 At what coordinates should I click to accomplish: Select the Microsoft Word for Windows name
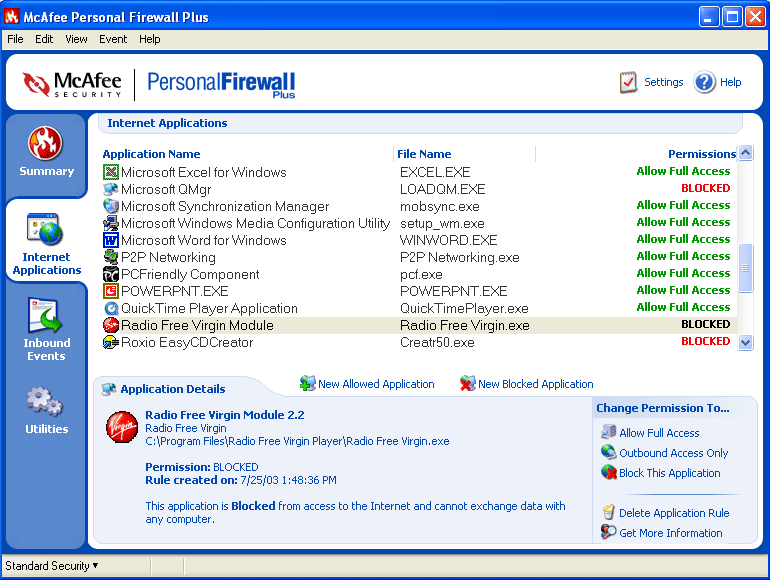tap(204, 240)
